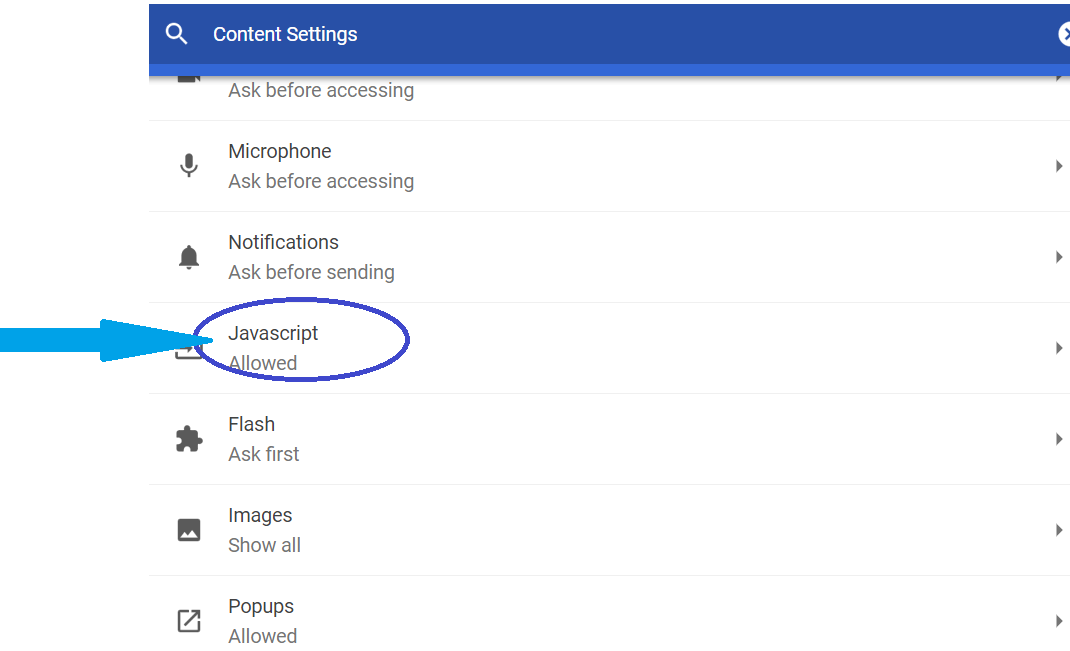The image size is (1070, 651).
Task: Clear the search with the X button
Action: (1064, 33)
